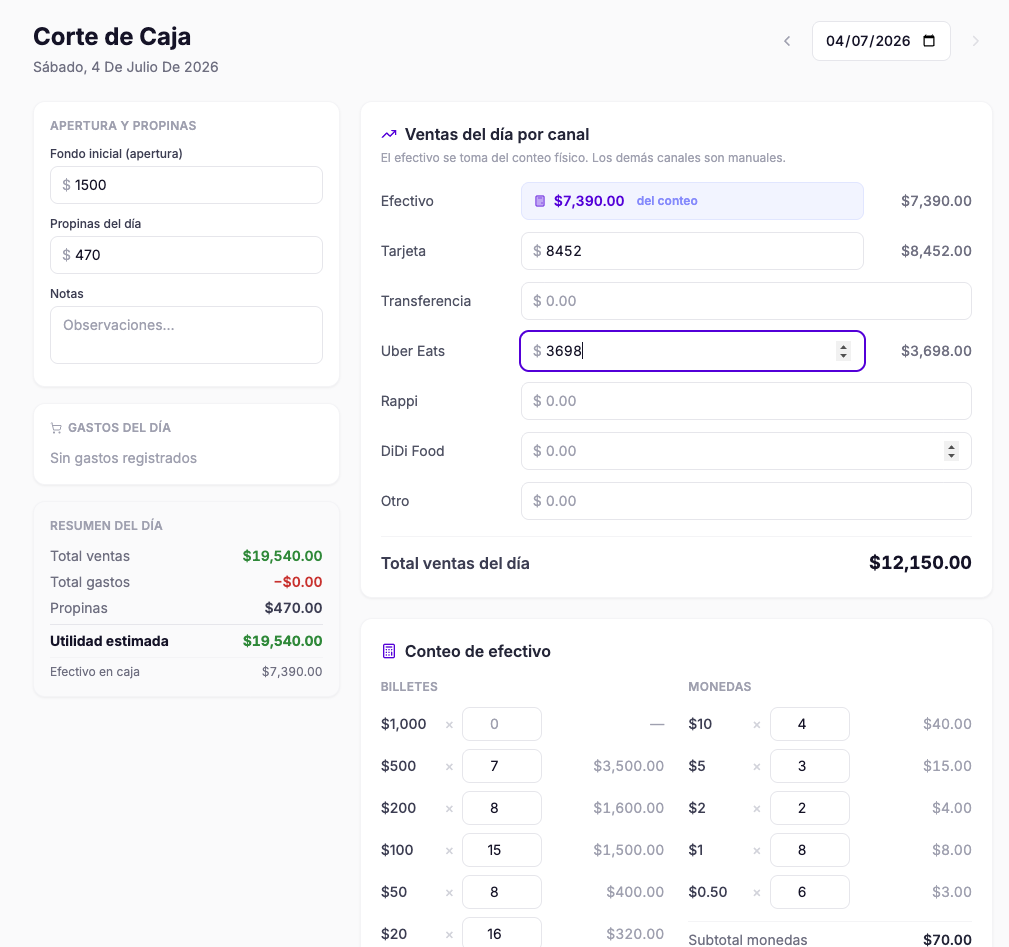Edit the $500 bill count field
The width and height of the screenshot is (1009, 947).
click(x=502, y=766)
